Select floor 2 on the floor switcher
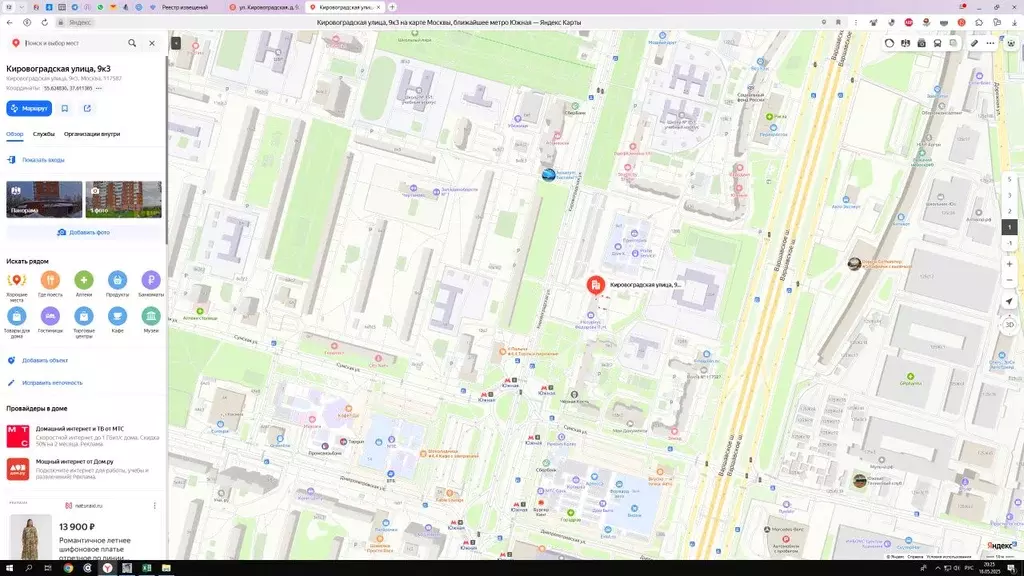 pos(1010,211)
